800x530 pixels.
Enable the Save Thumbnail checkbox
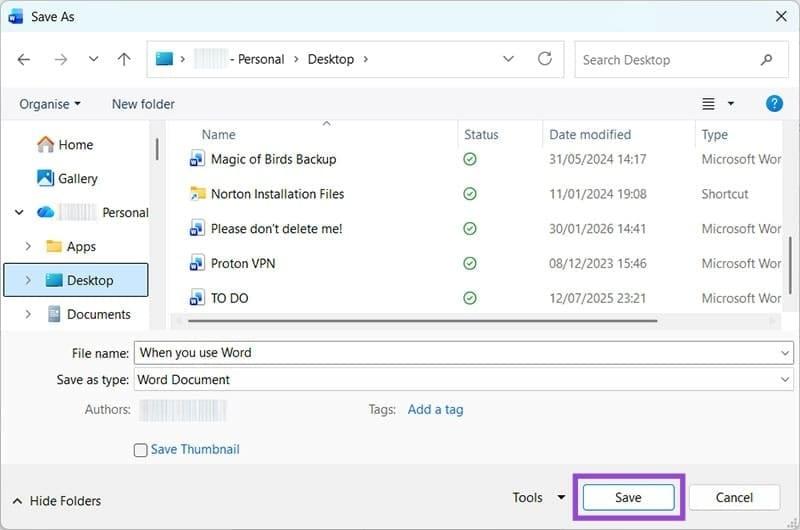click(x=141, y=450)
